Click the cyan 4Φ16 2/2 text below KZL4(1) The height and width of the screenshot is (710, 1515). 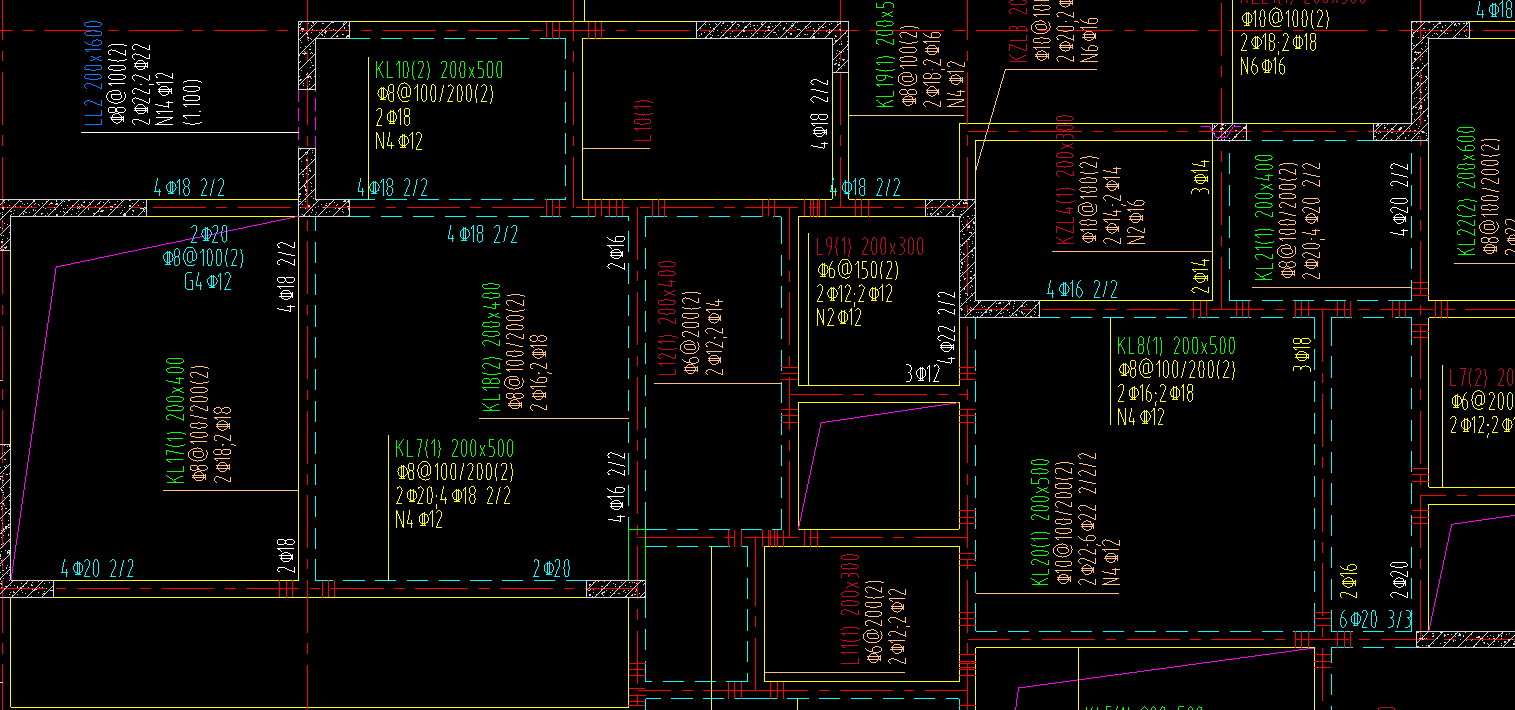1082,290
